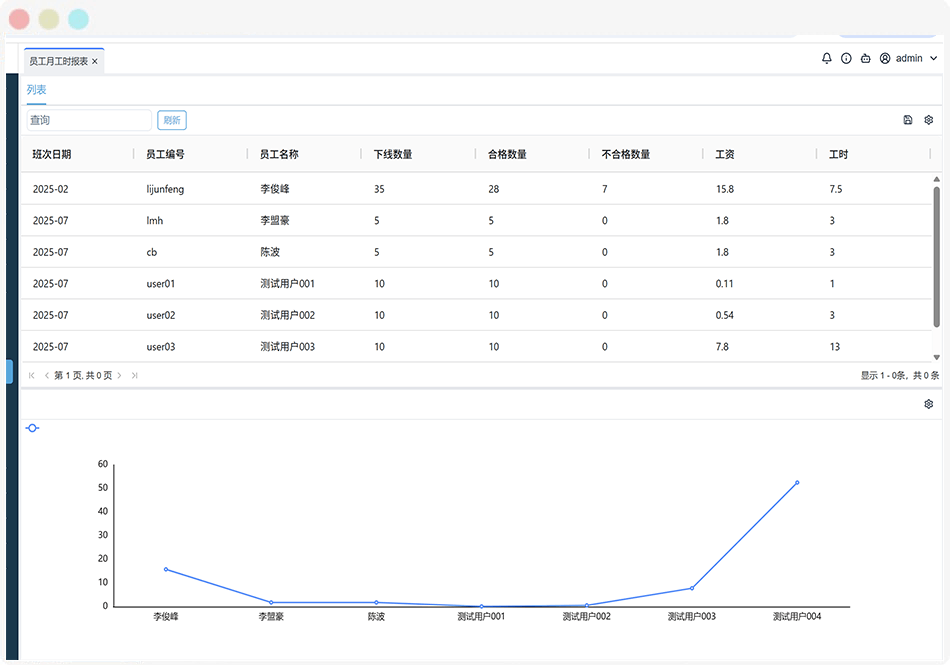
Task: Go to previous page arrow
Action: click(x=47, y=376)
